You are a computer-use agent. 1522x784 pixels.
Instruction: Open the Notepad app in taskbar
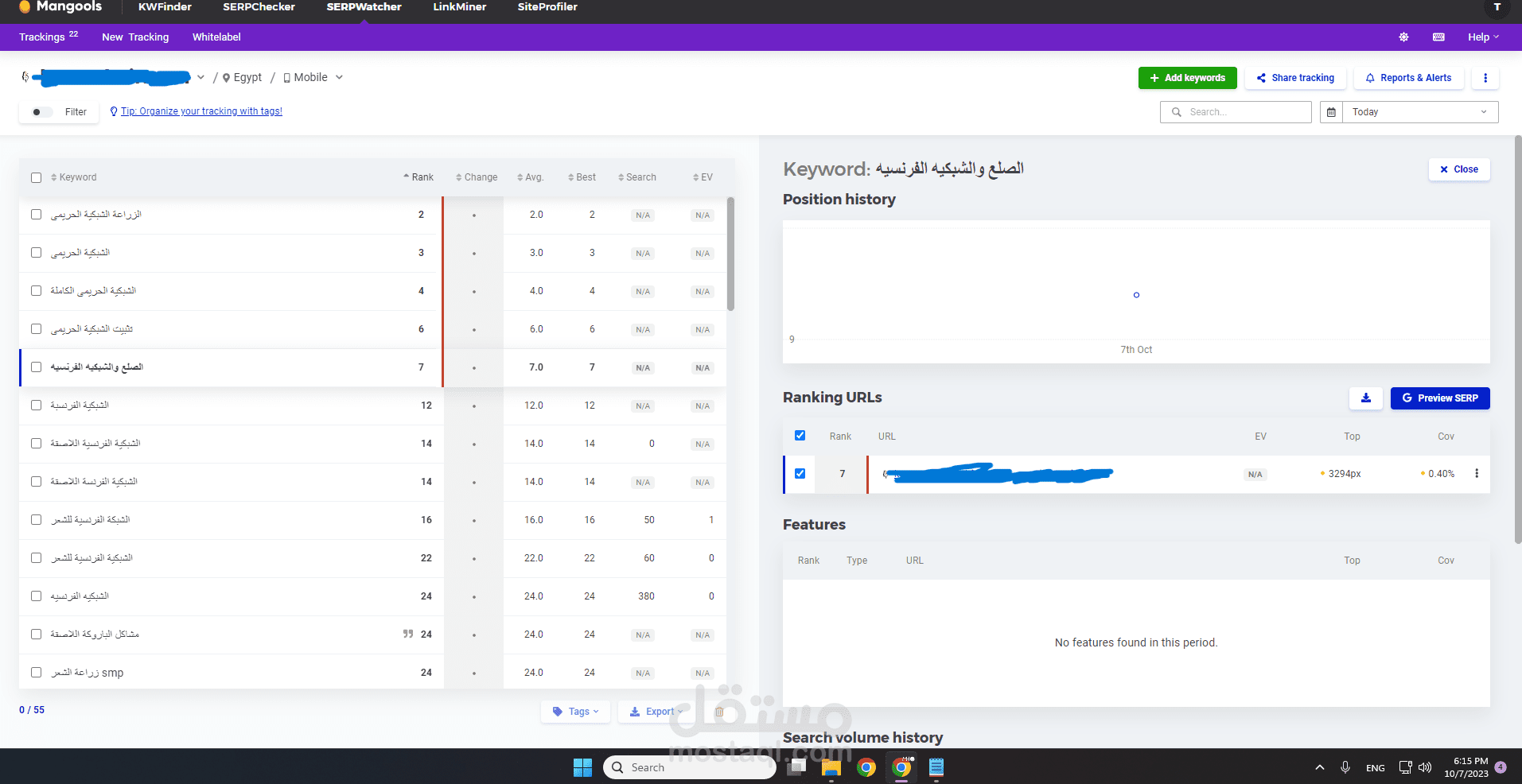pyautogui.click(x=936, y=767)
